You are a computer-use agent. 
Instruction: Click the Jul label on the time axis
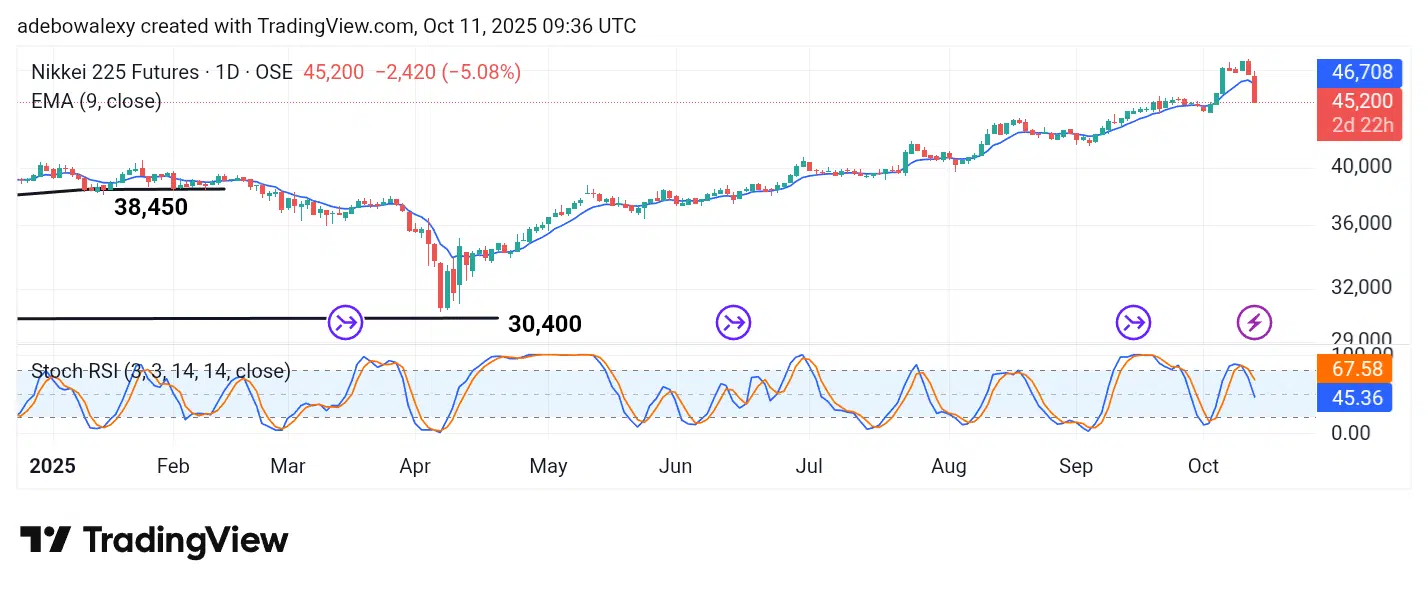809,467
